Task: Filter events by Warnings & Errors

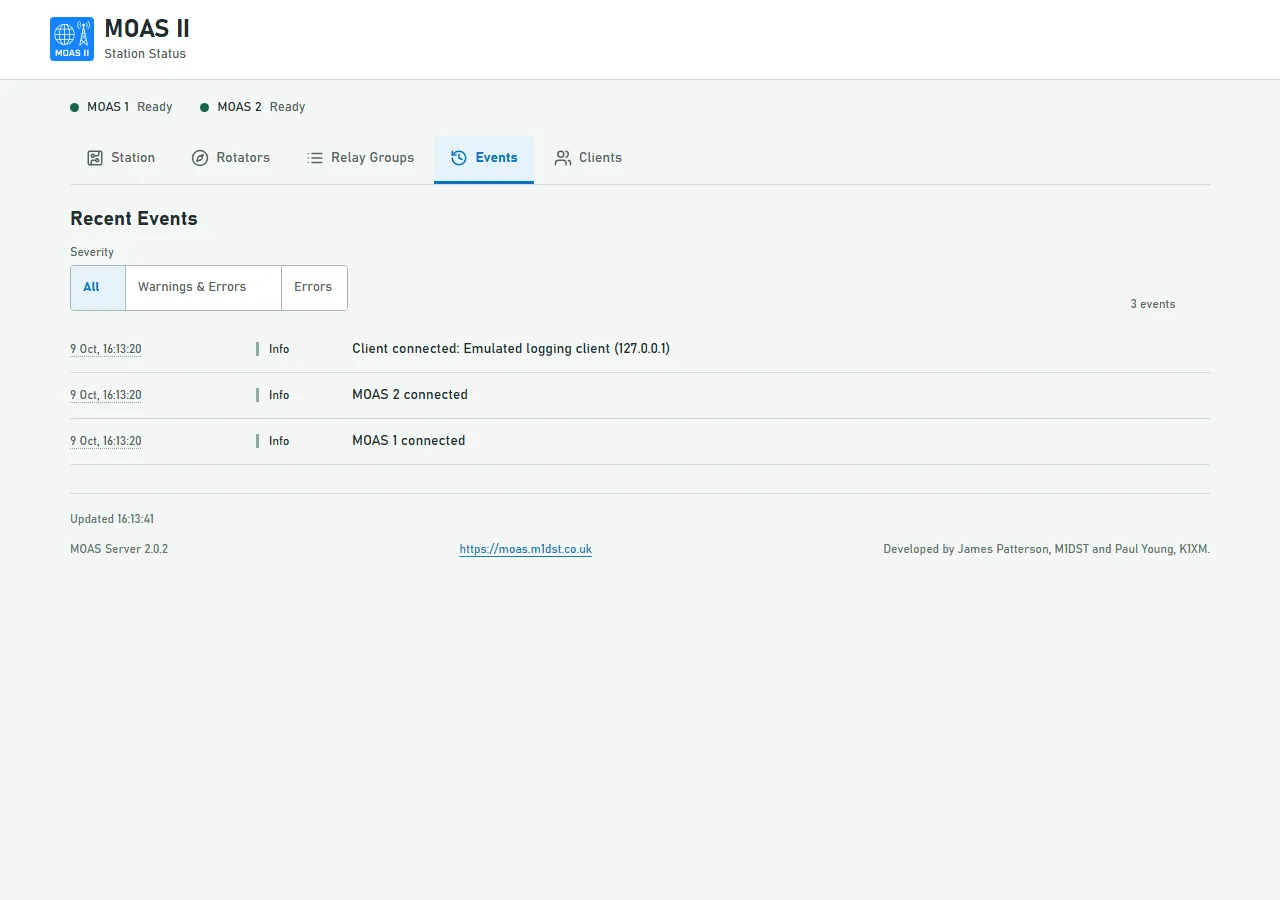Action: [203, 288]
